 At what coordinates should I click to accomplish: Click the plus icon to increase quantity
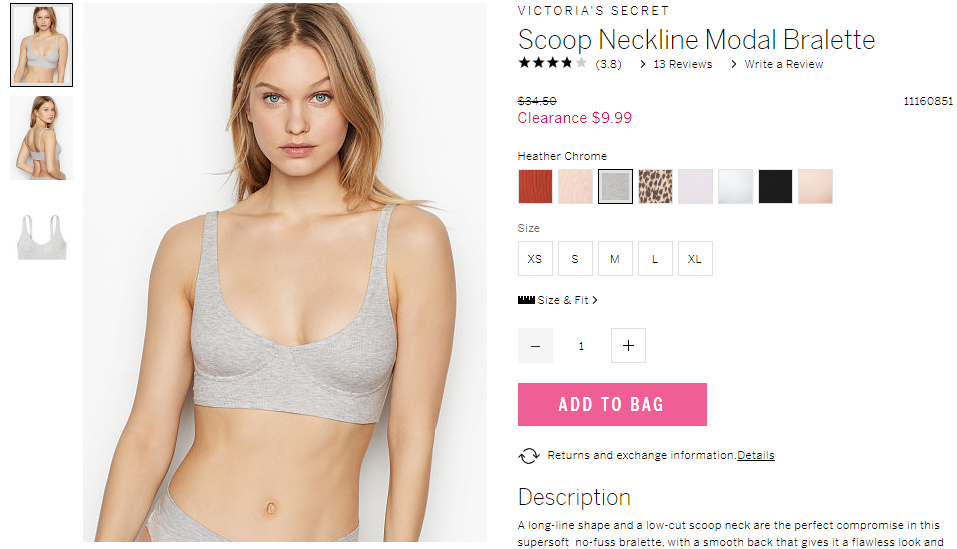click(x=628, y=346)
